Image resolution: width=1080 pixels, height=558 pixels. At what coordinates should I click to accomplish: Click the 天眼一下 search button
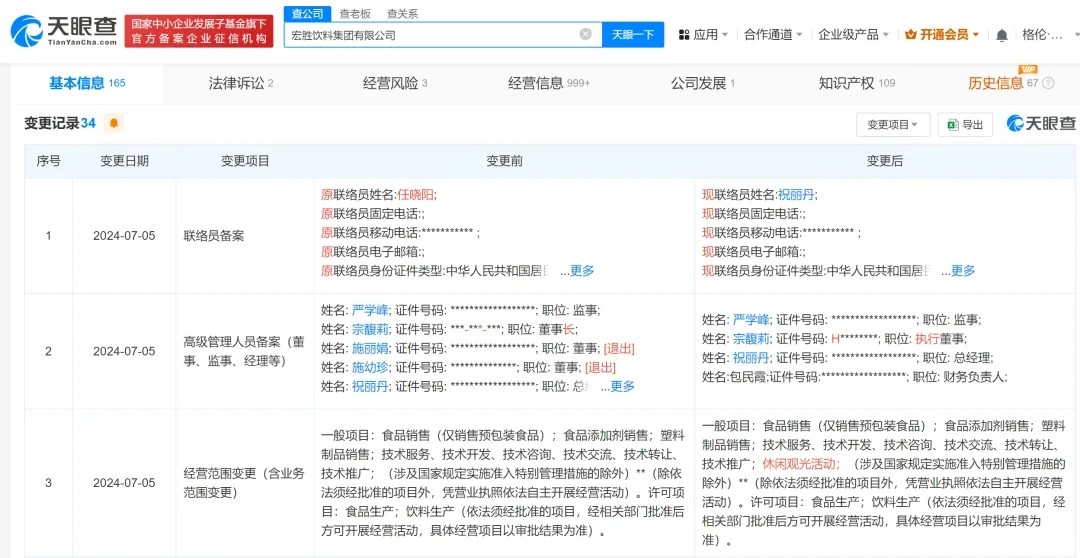[633, 34]
